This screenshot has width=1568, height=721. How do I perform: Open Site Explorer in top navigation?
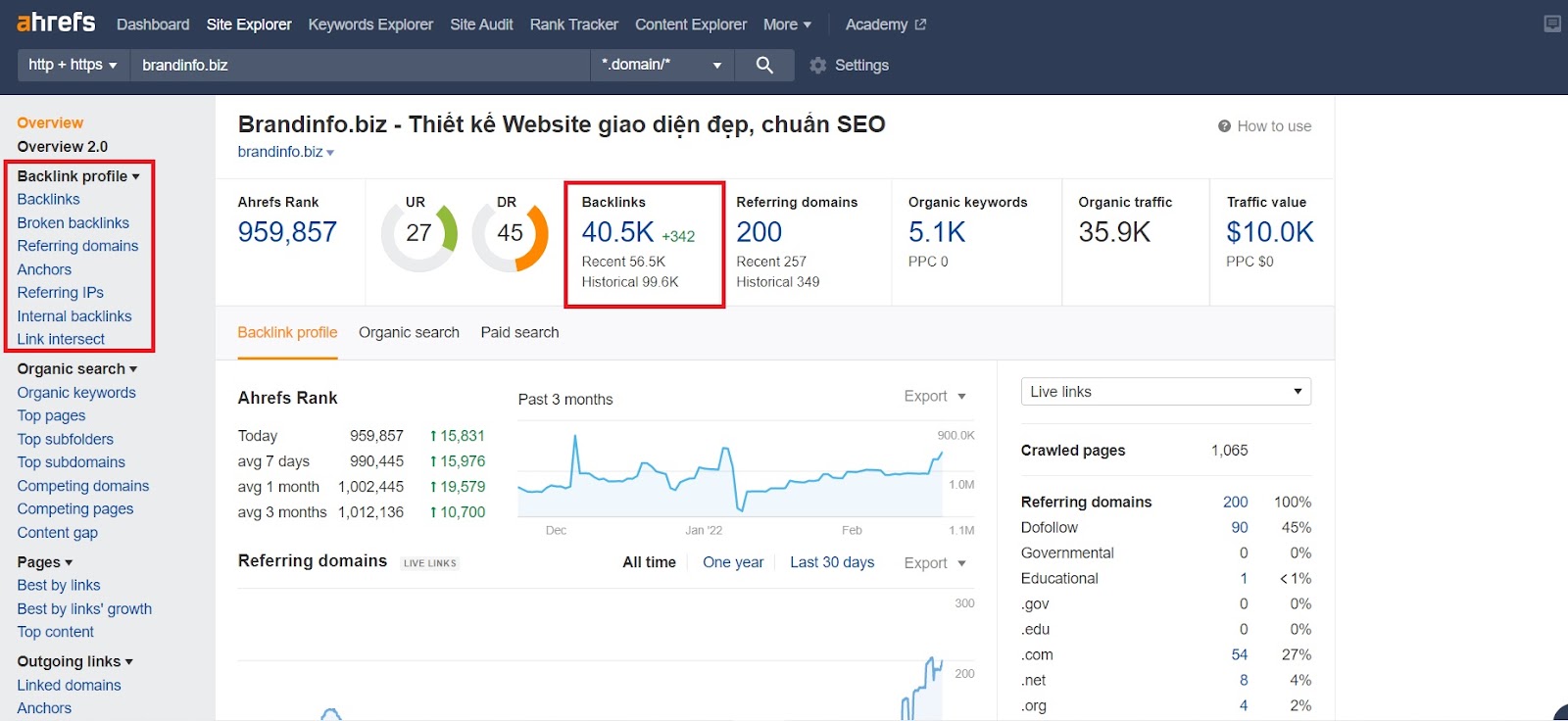[x=249, y=24]
